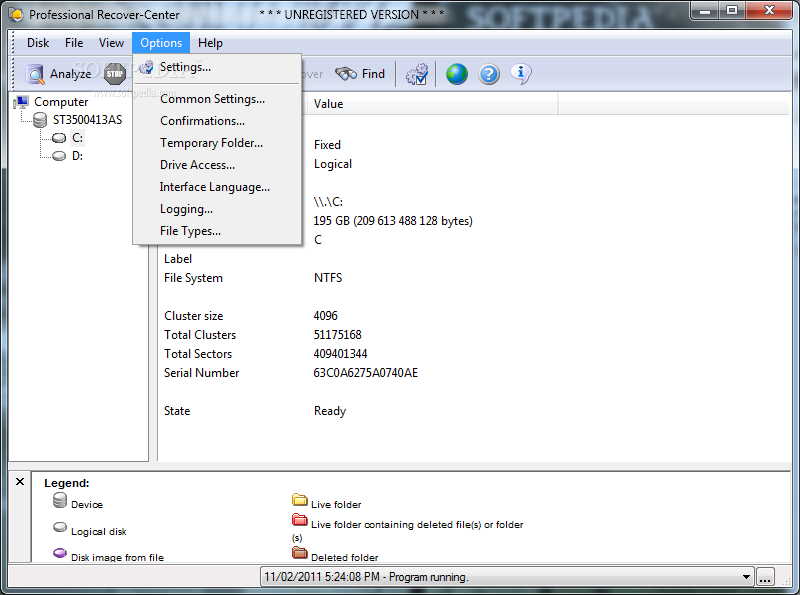Screen dimensions: 800x595
Task: Open settings via gears checkmark toolbar icon
Action: point(417,75)
